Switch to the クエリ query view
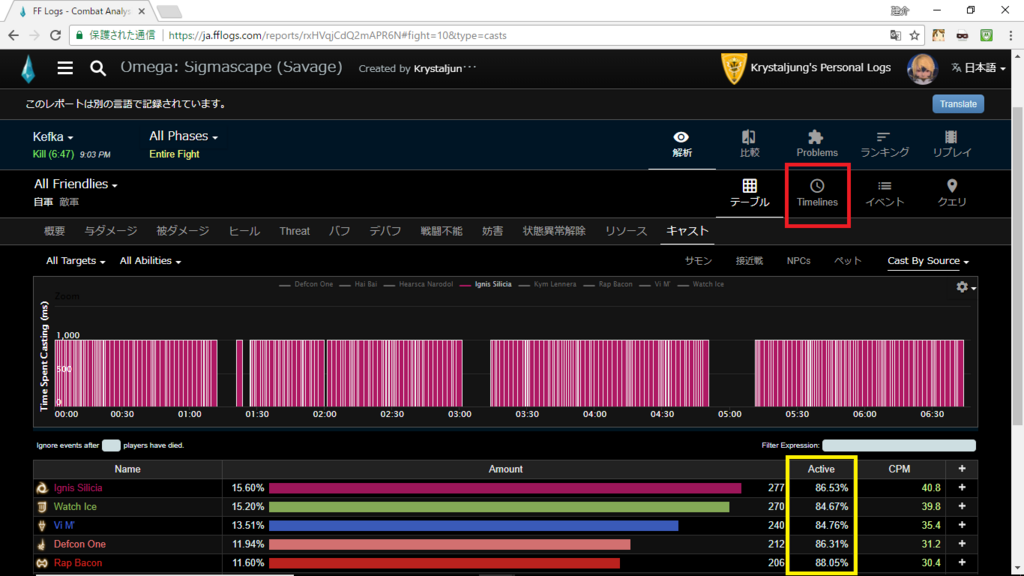Screen dimensions: 1024x576 click(x=952, y=193)
